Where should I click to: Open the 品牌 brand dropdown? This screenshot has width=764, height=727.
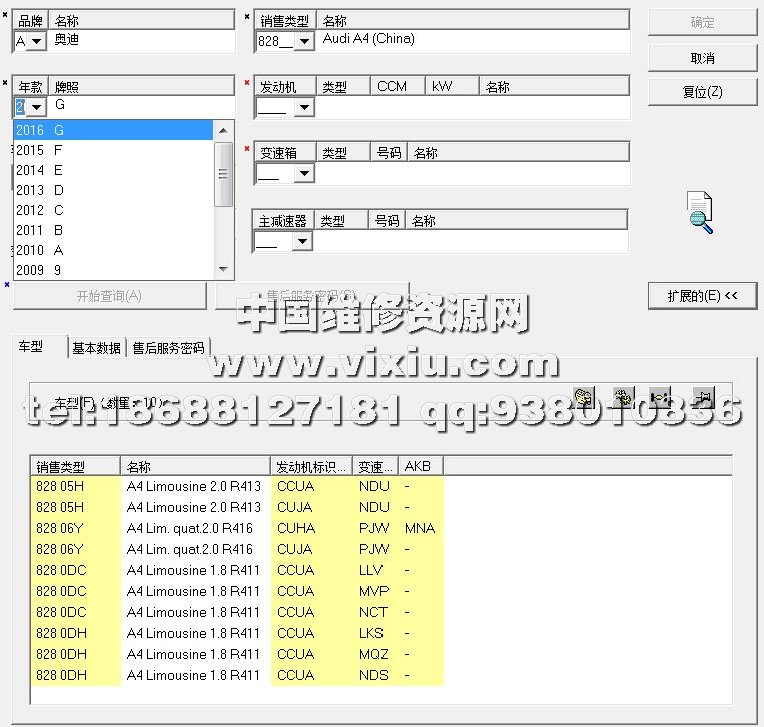[38, 41]
